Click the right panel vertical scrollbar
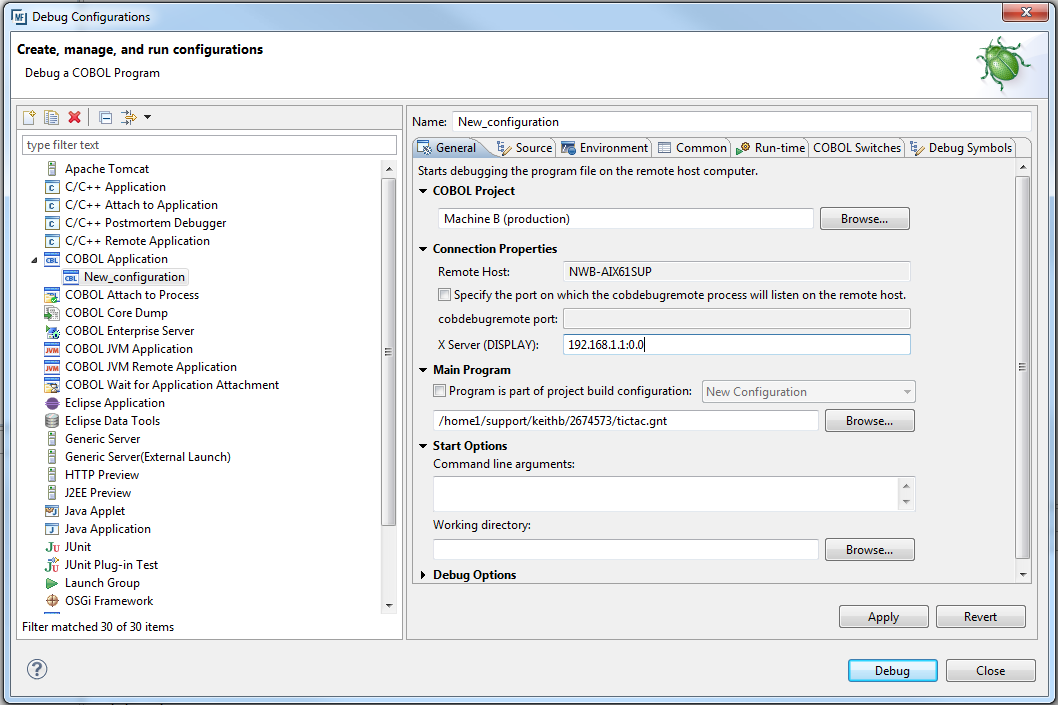 1022,368
